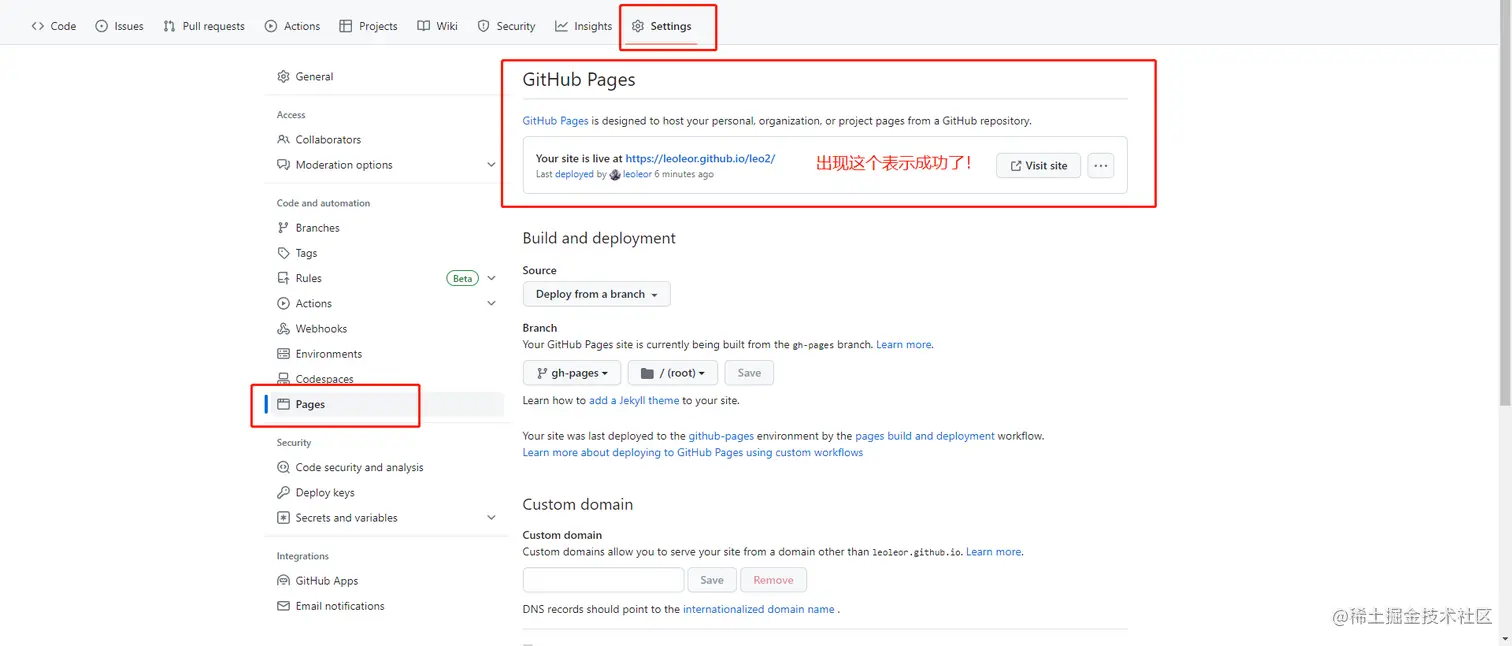Click the play icon beside sidebar Actions

point(283,303)
